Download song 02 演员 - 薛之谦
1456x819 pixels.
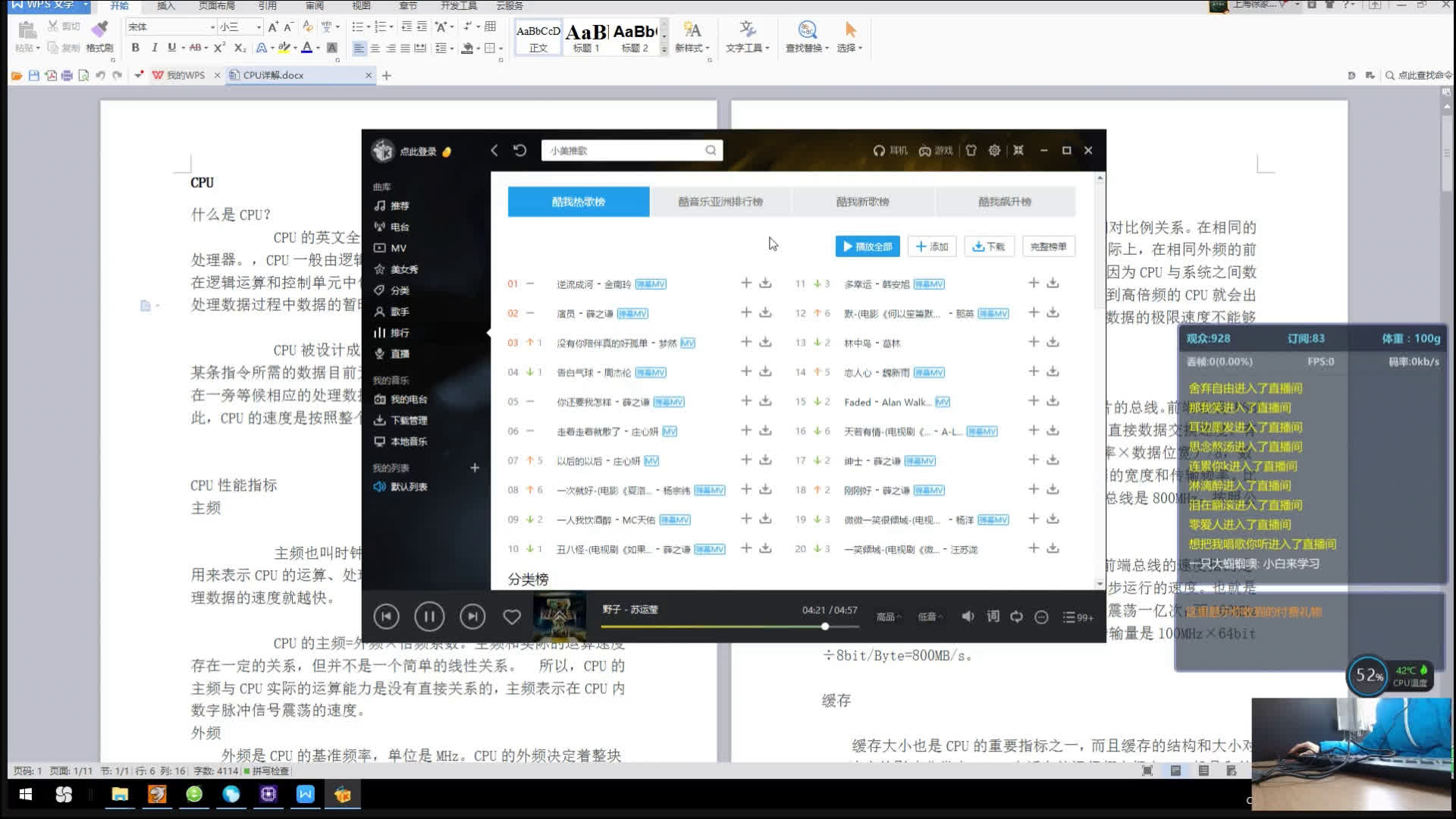(x=766, y=312)
